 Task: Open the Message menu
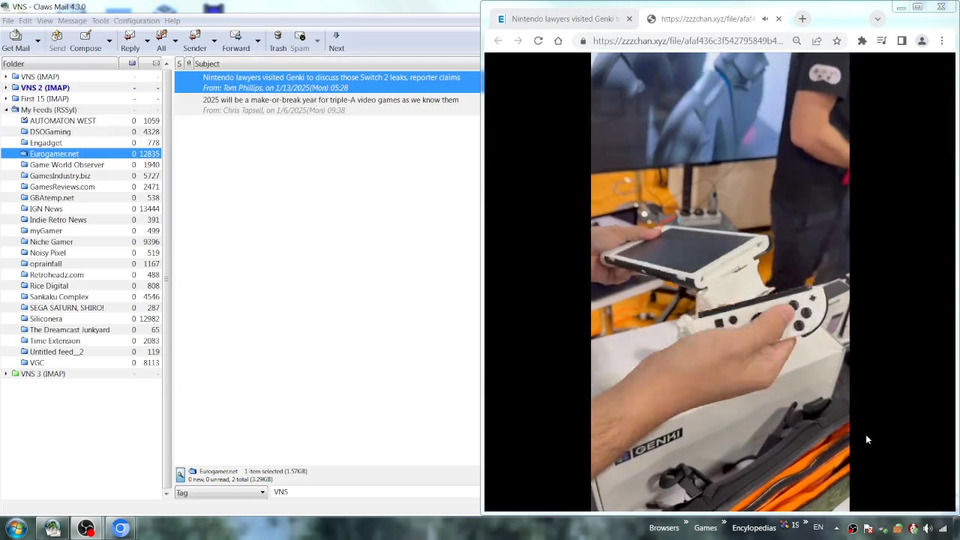72,21
